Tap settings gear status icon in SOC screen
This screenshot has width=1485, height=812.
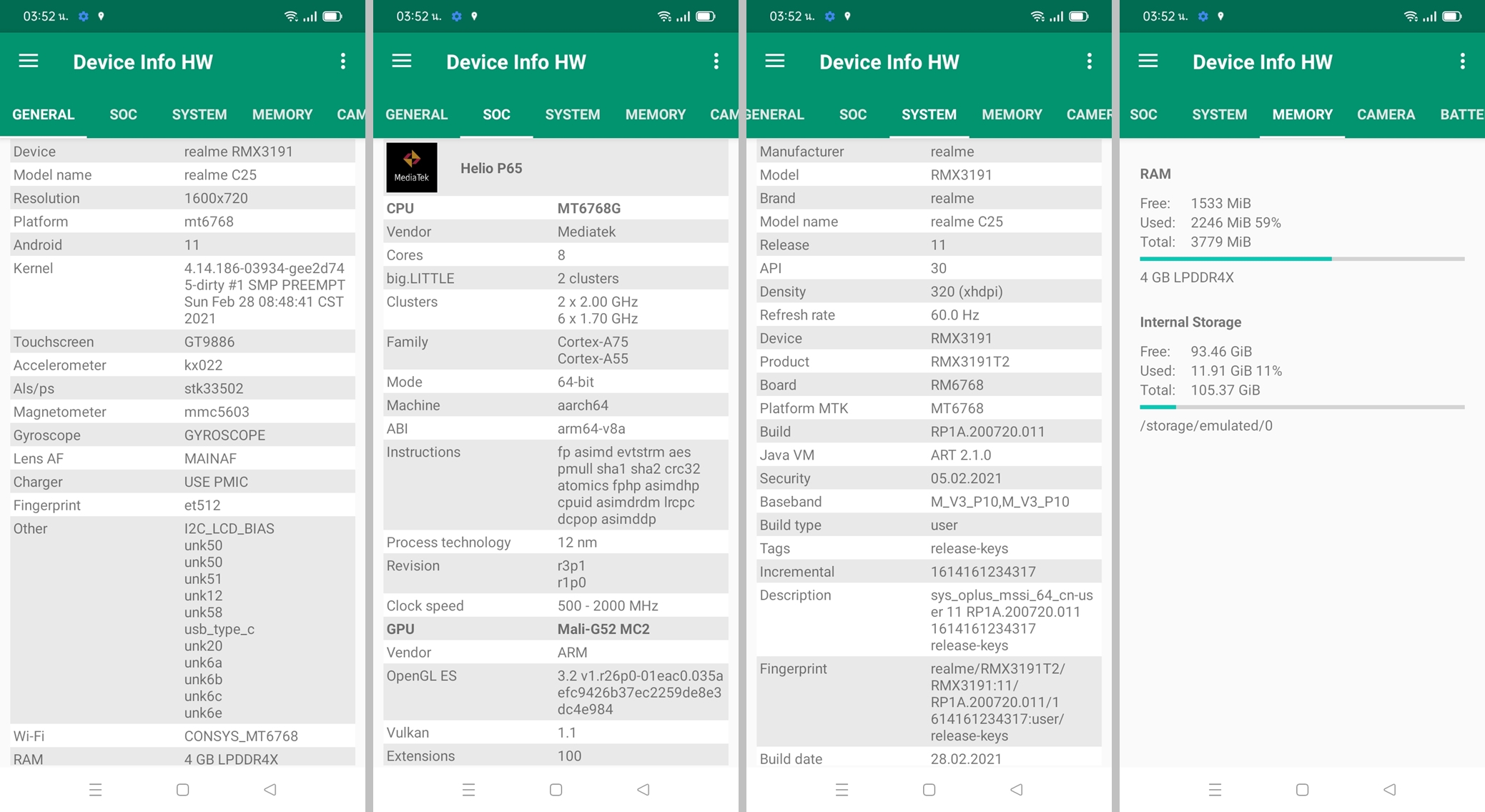click(457, 16)
